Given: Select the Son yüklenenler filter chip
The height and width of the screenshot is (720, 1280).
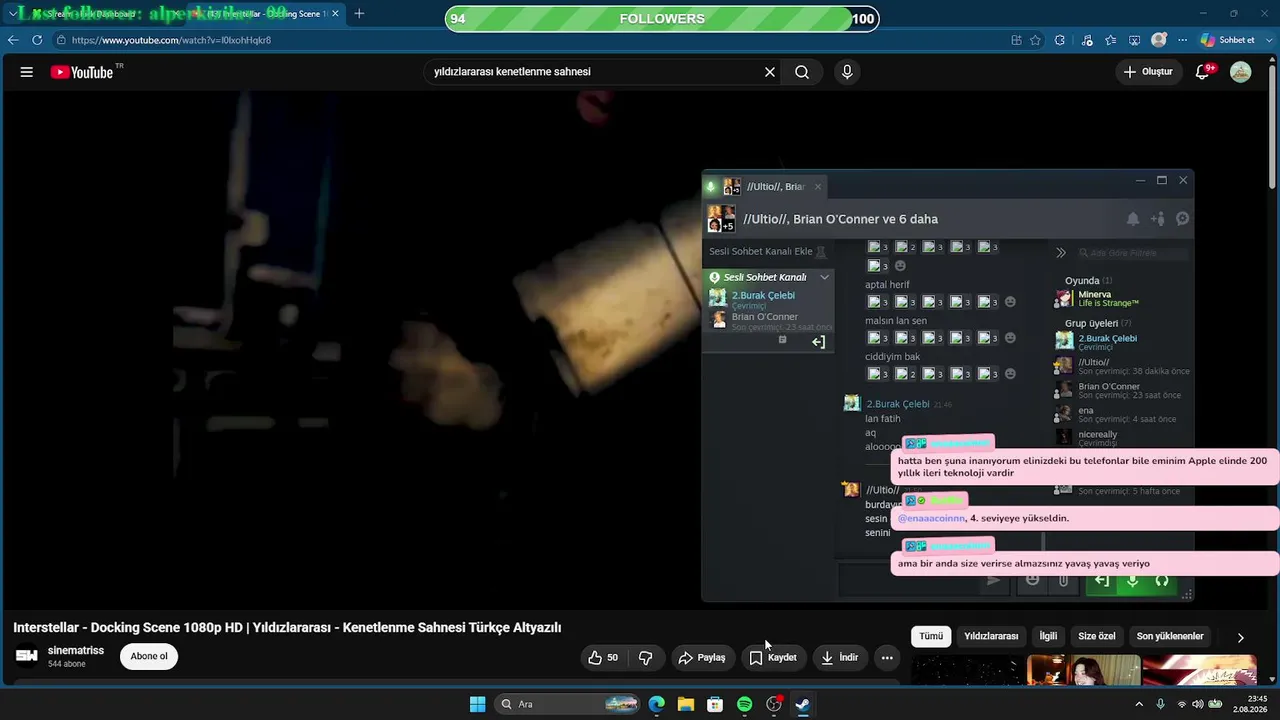Looking at the screenshot, I should coord(1170,636).
